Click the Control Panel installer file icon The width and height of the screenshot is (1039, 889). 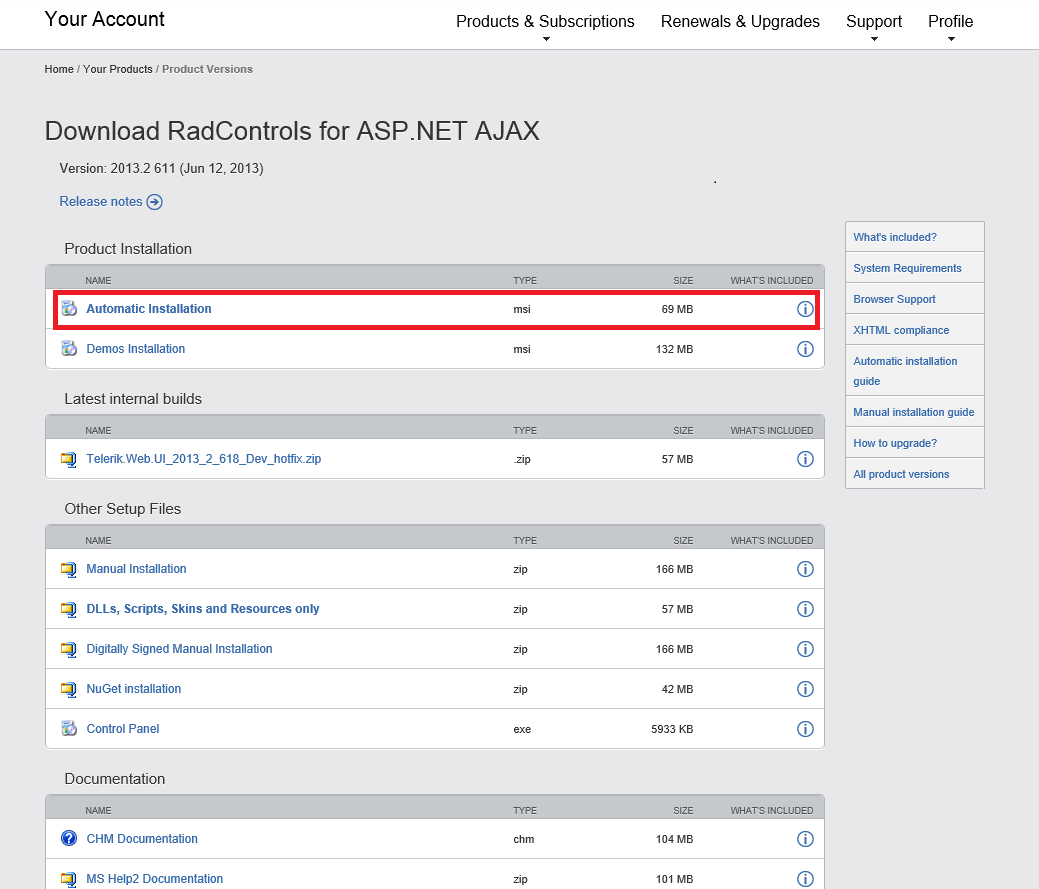pyautogui.click(x=68, y=729)
